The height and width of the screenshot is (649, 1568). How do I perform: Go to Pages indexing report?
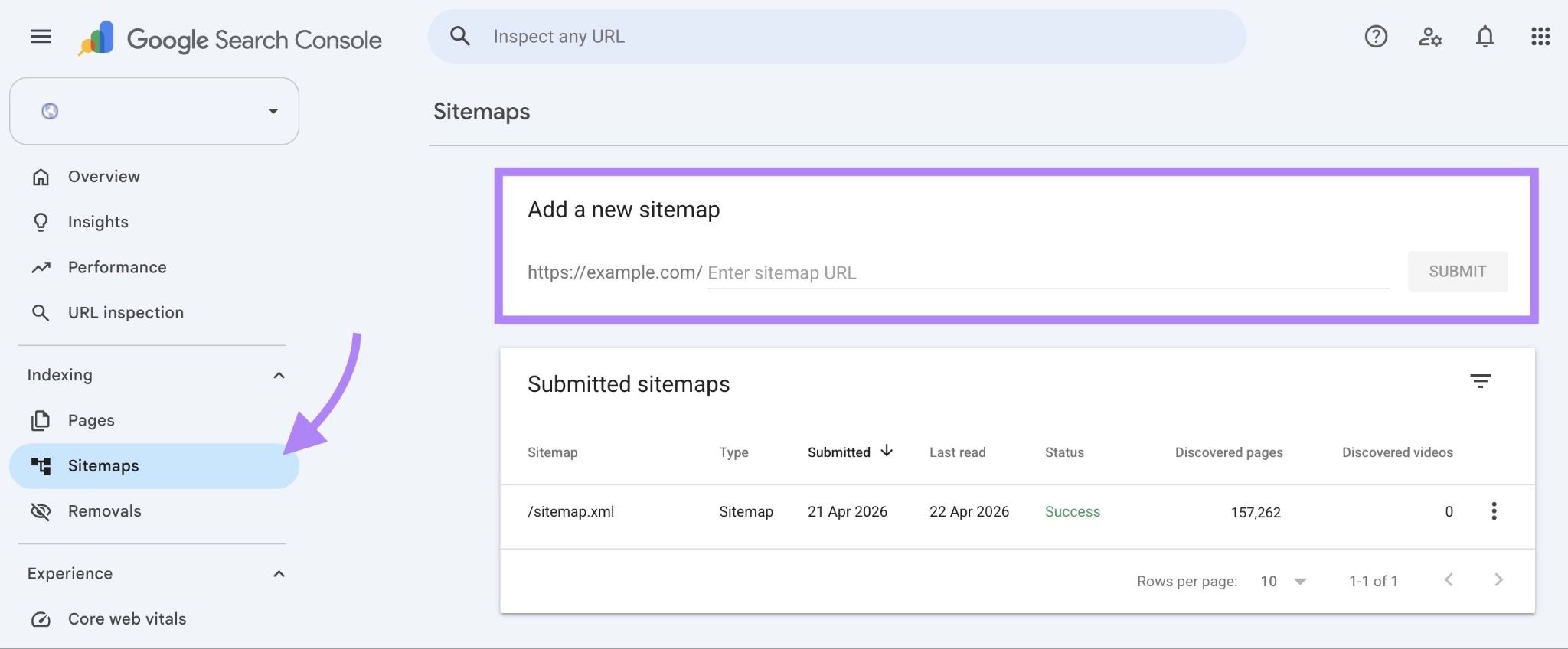(154, 420)
